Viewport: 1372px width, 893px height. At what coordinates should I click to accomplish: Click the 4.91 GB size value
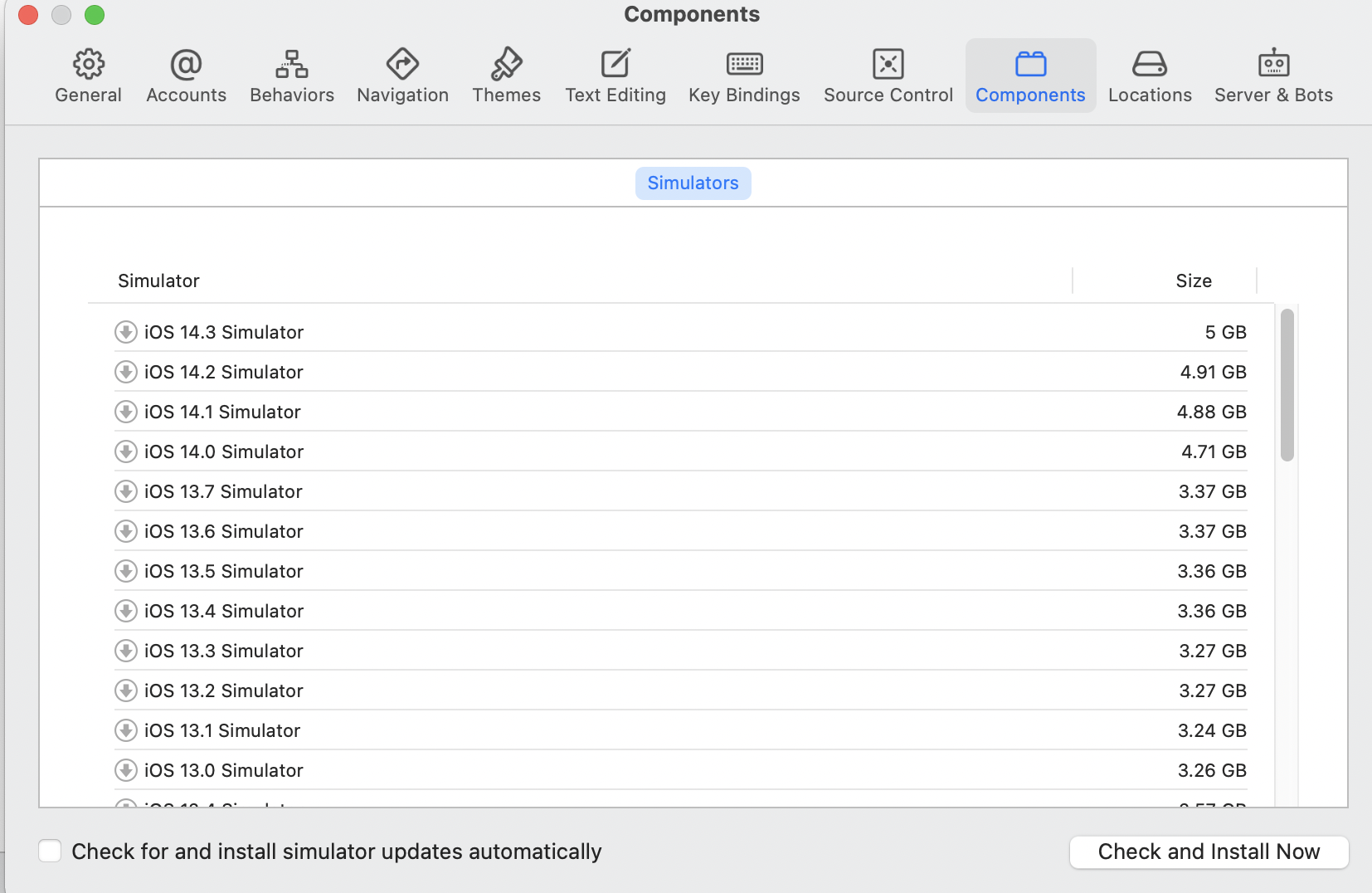(x=1214, y=372)
